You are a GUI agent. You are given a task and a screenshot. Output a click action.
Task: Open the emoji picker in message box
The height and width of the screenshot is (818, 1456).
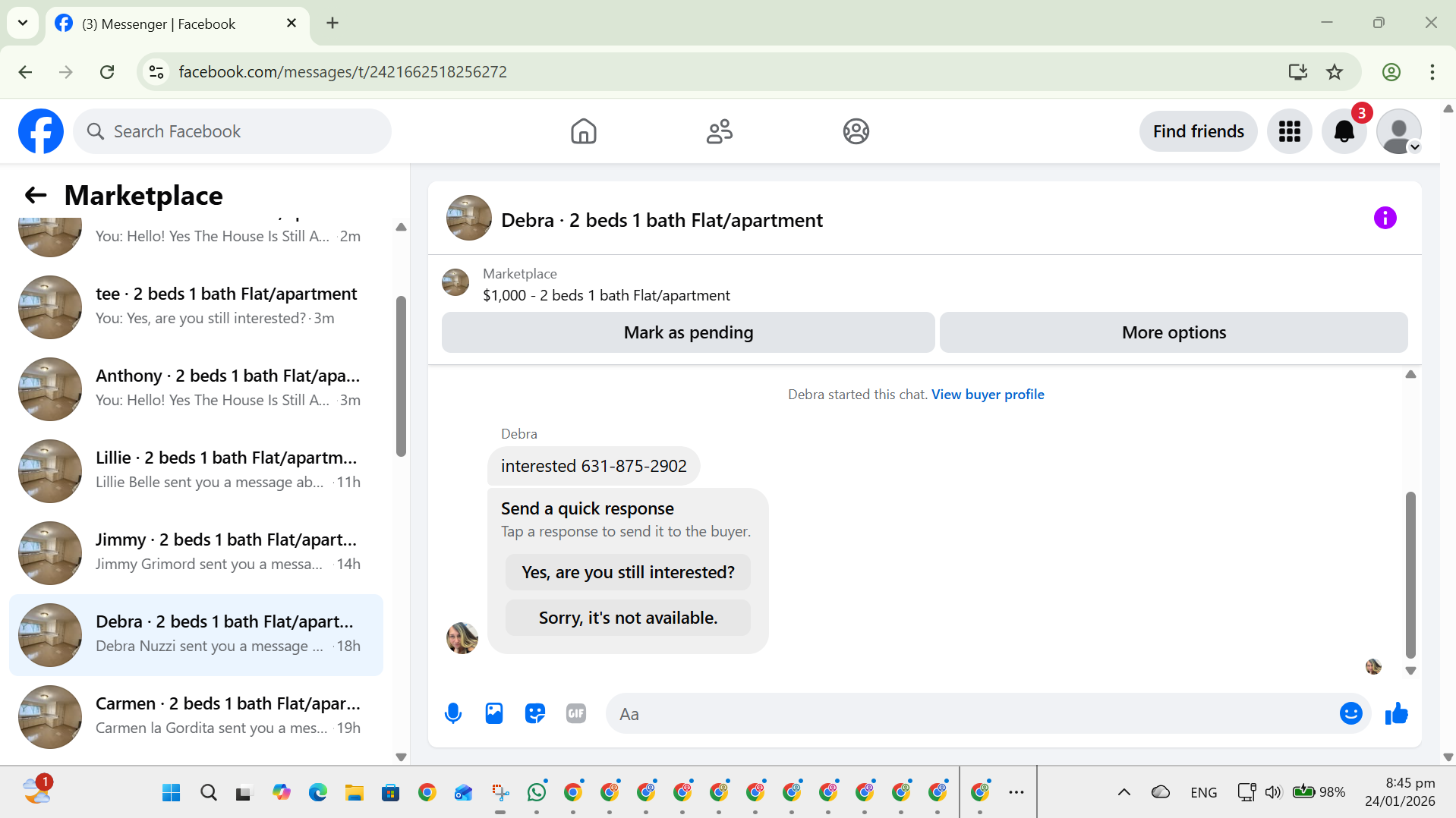coord(1350,713)
